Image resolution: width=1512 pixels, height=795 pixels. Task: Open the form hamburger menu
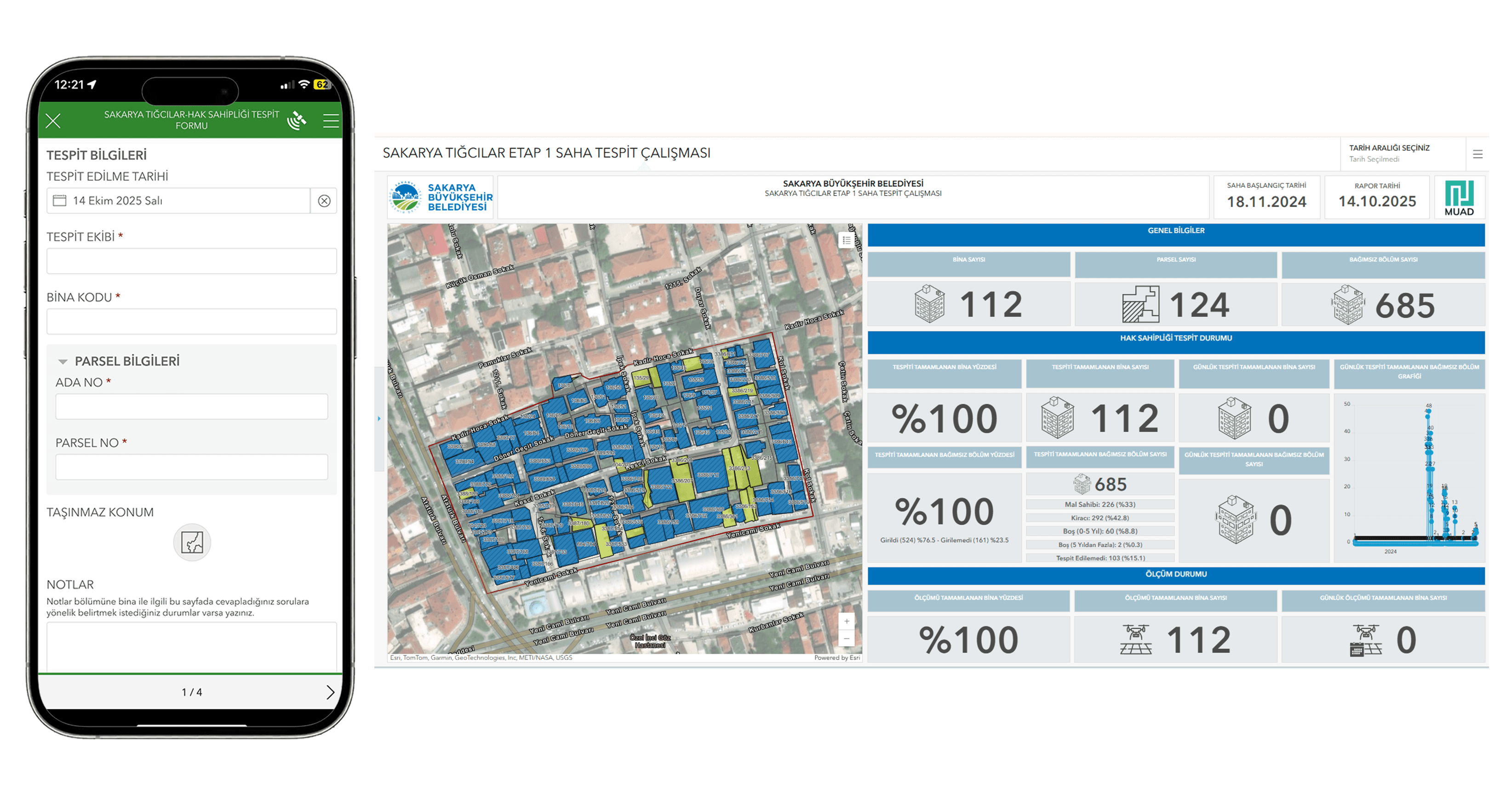click(331, 121)
